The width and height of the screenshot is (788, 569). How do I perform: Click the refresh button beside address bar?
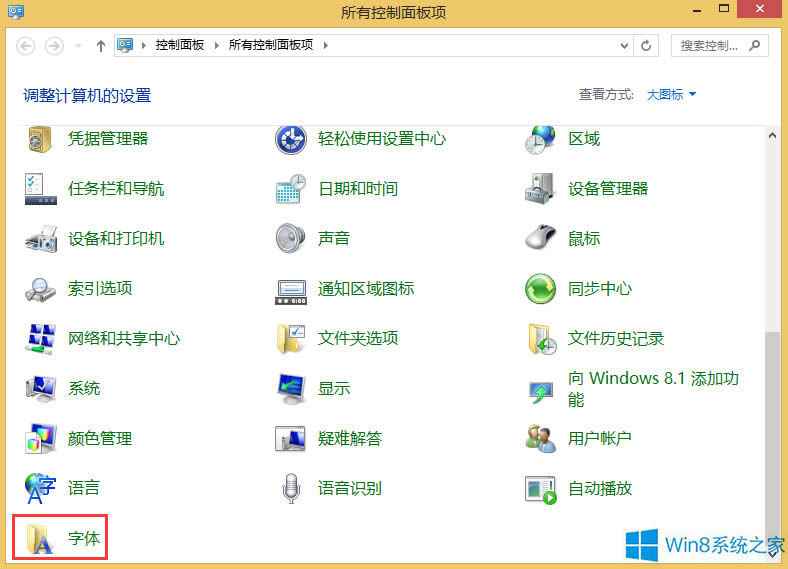pos(646,45)
